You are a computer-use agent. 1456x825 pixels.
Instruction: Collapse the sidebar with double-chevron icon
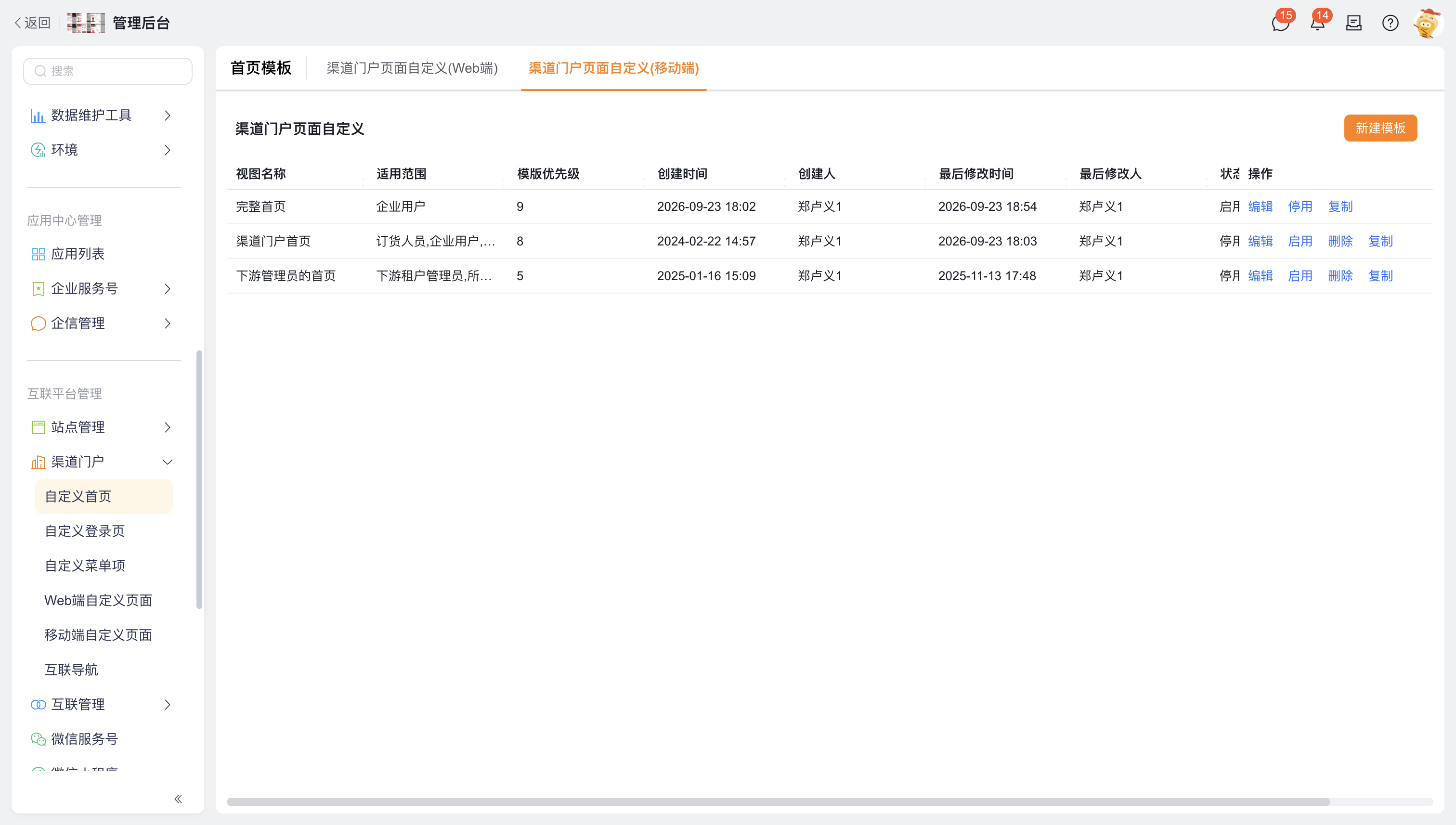[178, 799]
